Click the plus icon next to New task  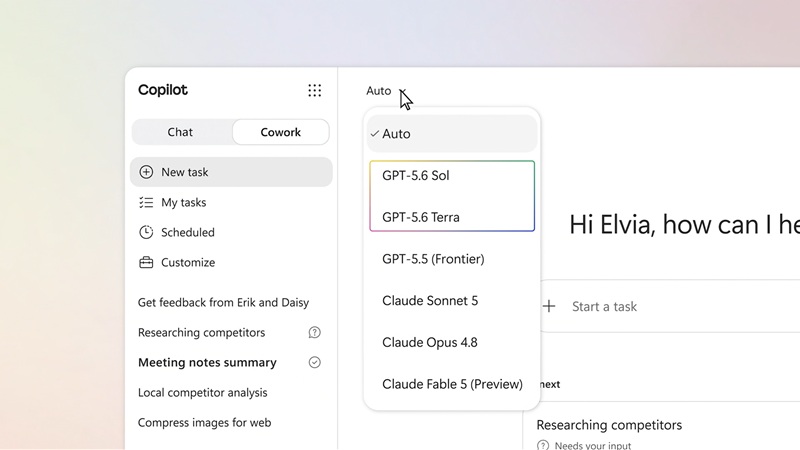pos(146,172)
